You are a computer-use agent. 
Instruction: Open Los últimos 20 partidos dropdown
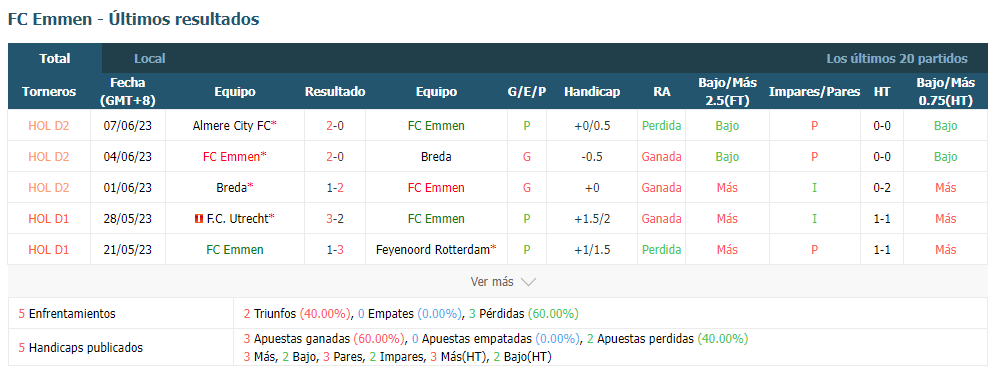897,58
